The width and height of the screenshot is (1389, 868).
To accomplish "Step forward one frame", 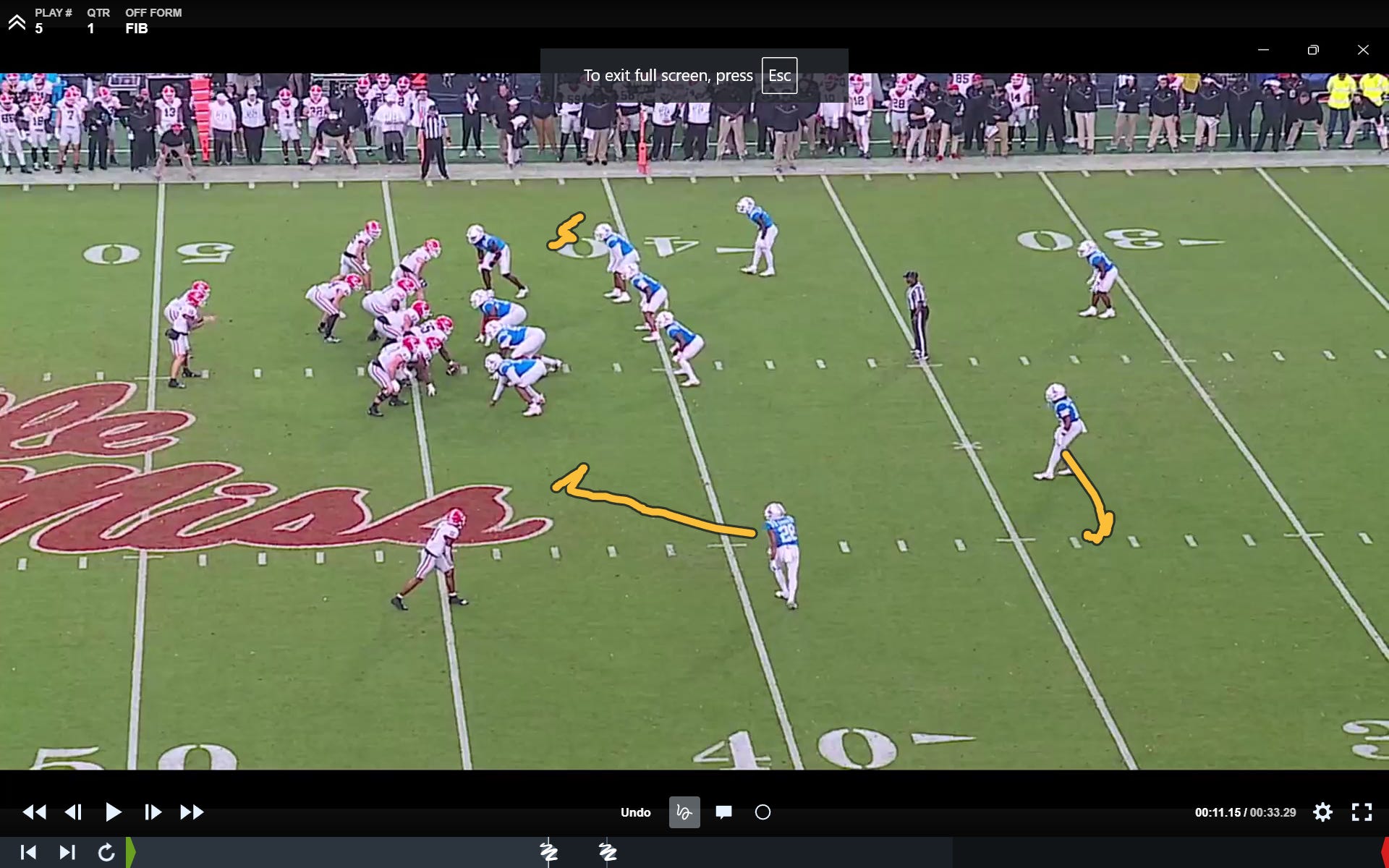I will (153, 812).
